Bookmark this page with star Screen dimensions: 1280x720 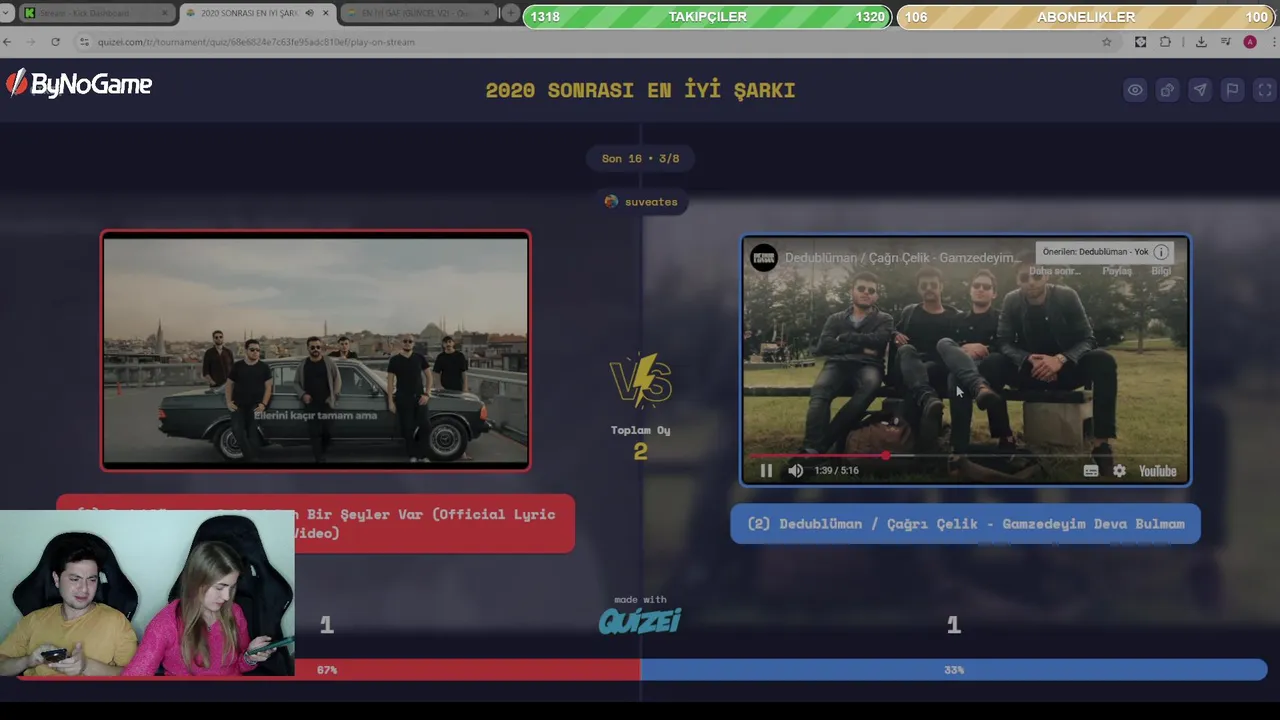1106,42
